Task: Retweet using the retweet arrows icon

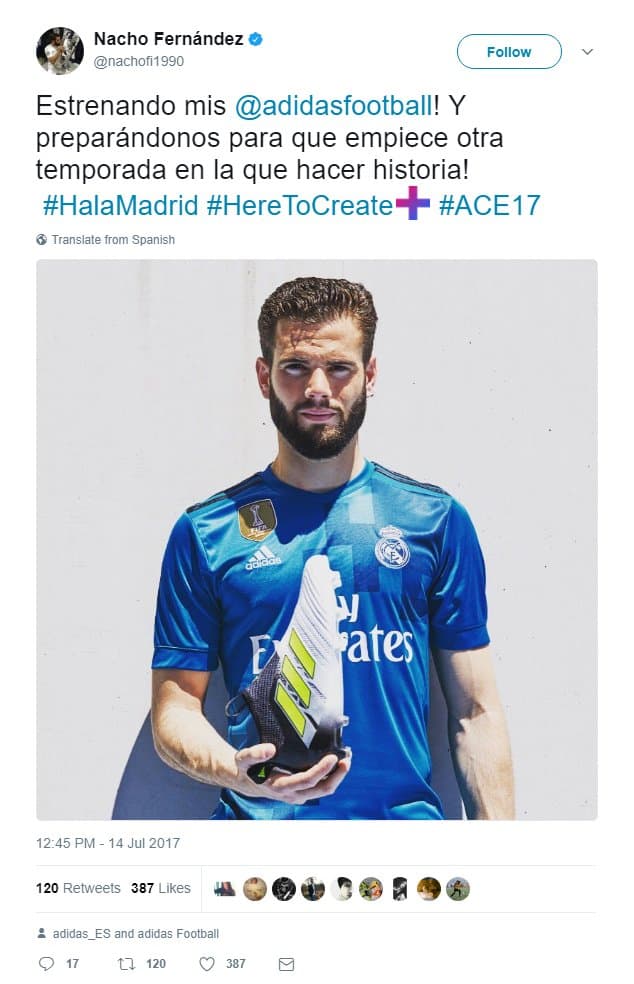Action: coord(126,963)
